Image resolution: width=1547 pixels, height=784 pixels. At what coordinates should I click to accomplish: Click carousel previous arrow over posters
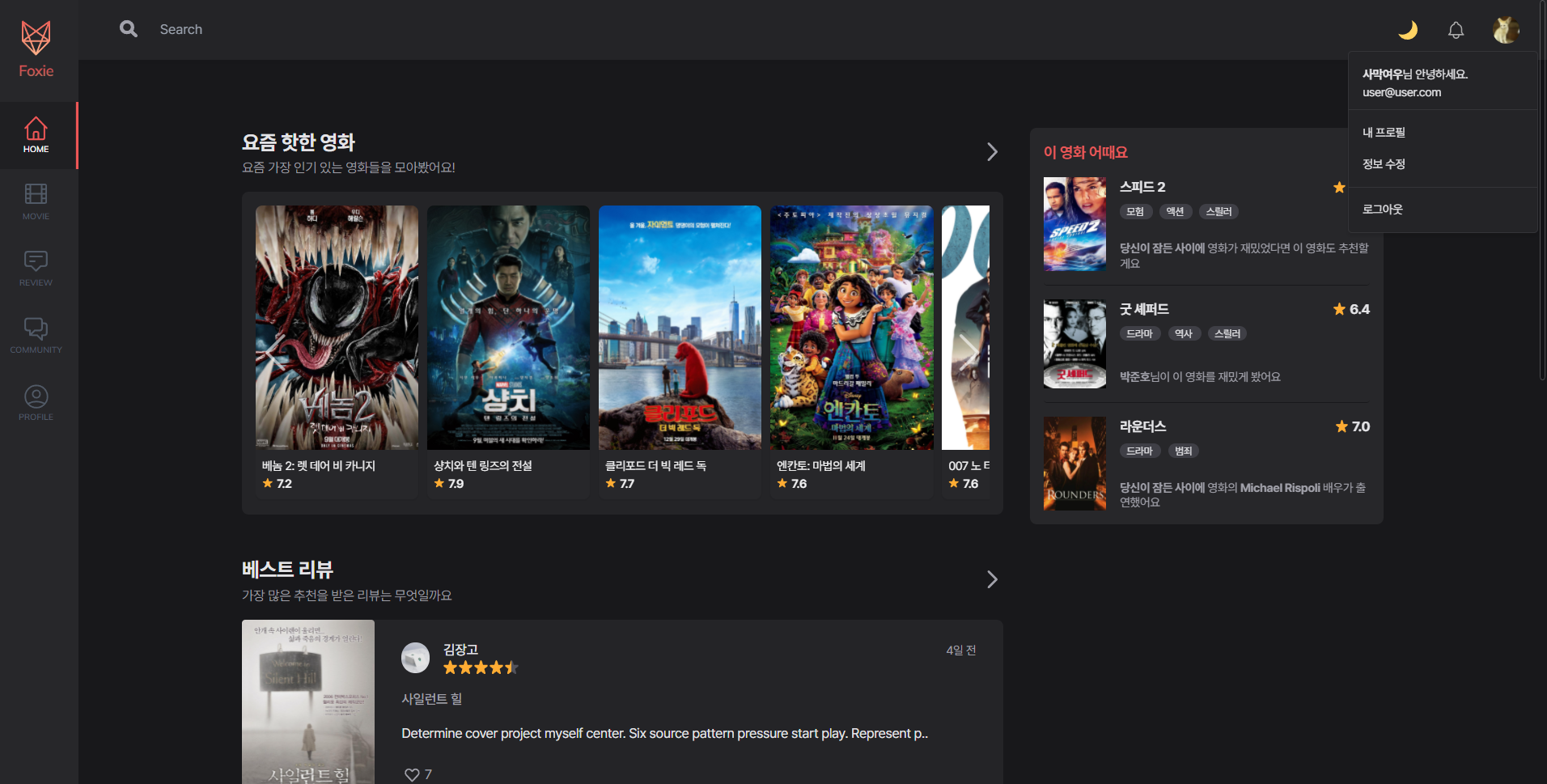[x=277, y=353]
